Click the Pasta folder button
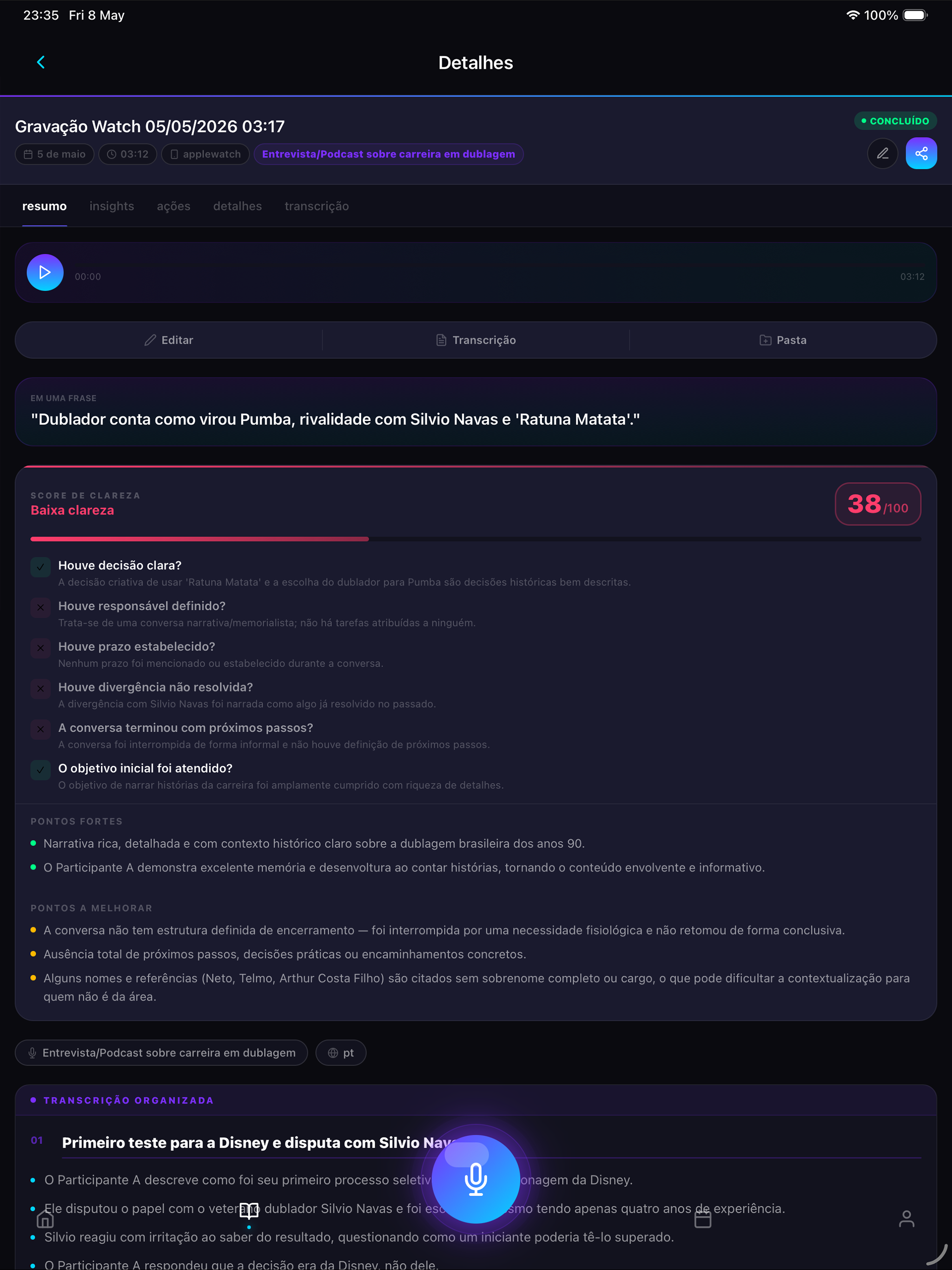 [783, 340]
